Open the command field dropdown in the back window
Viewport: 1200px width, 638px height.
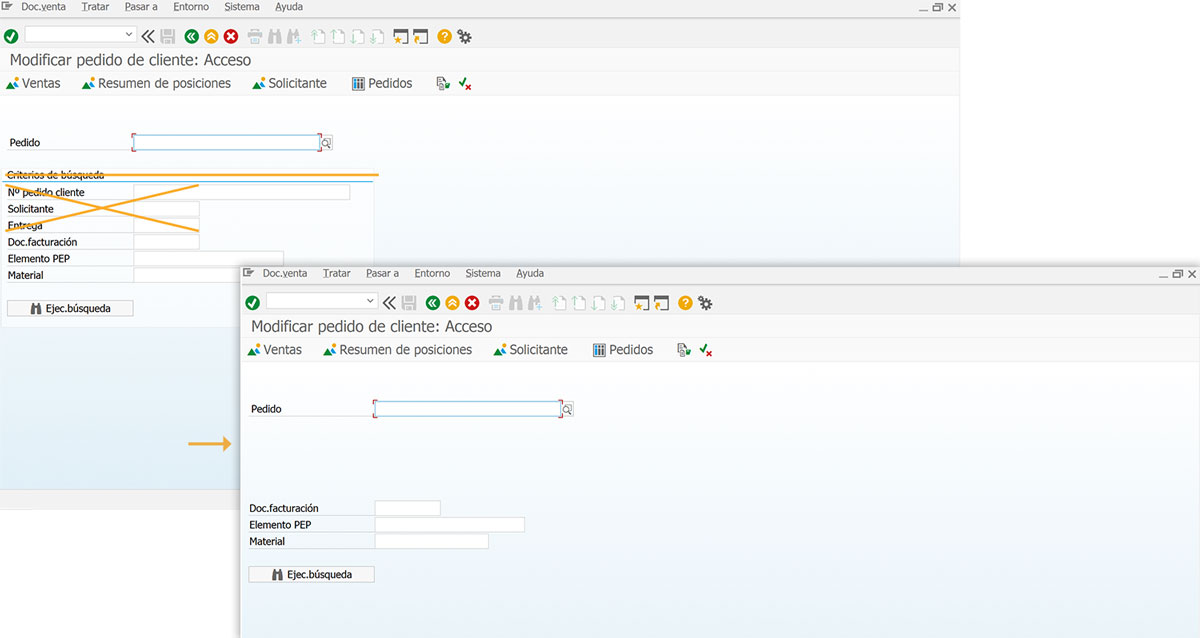tap(130, 35)
